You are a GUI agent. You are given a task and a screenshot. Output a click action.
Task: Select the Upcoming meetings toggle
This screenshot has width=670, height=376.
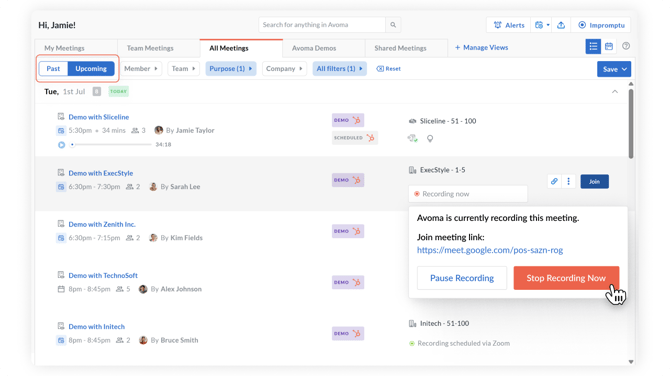point(91,69)
